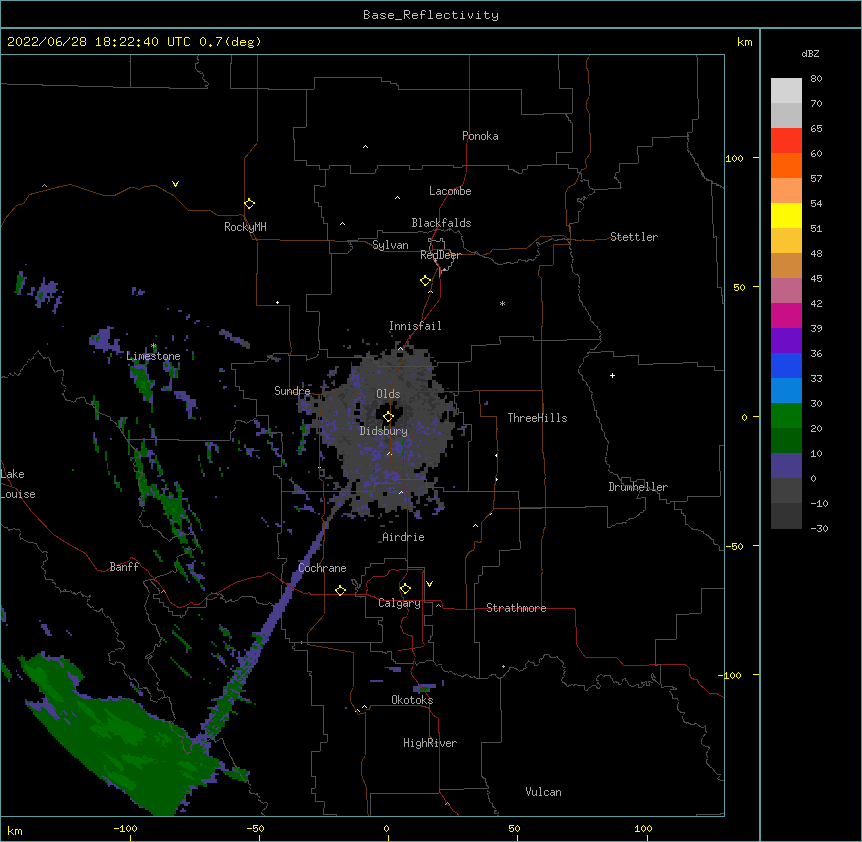This screenshot has width=862, height=842.
Task: Click the Banff label
Action: pos(124,567)
